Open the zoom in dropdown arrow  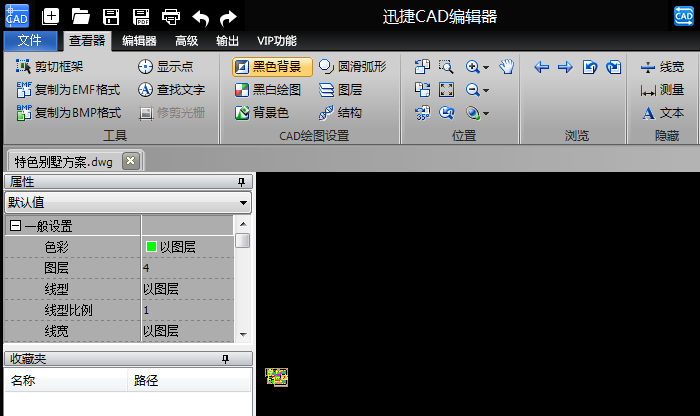486,67
